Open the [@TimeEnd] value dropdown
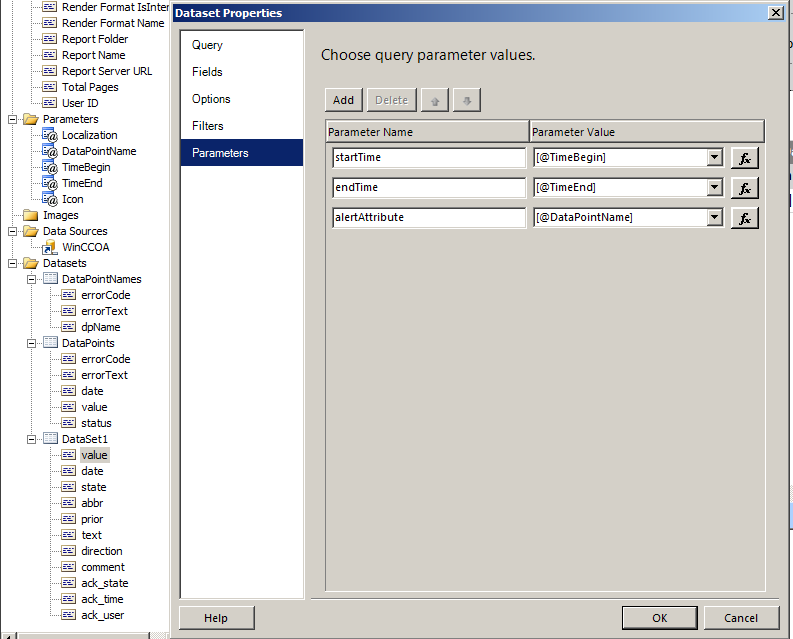This screenshot has width=793, height=639. click(x=714, y=188)
